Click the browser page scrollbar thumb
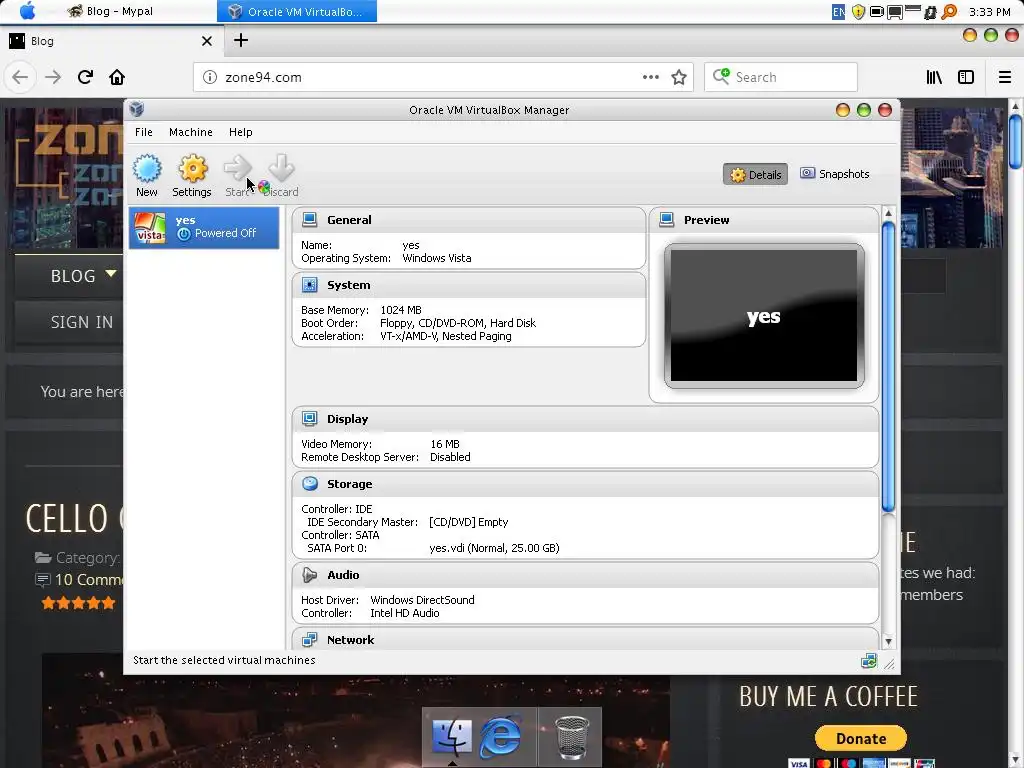The width and height of the screenshot is (1024, 768). point(1016,141)
